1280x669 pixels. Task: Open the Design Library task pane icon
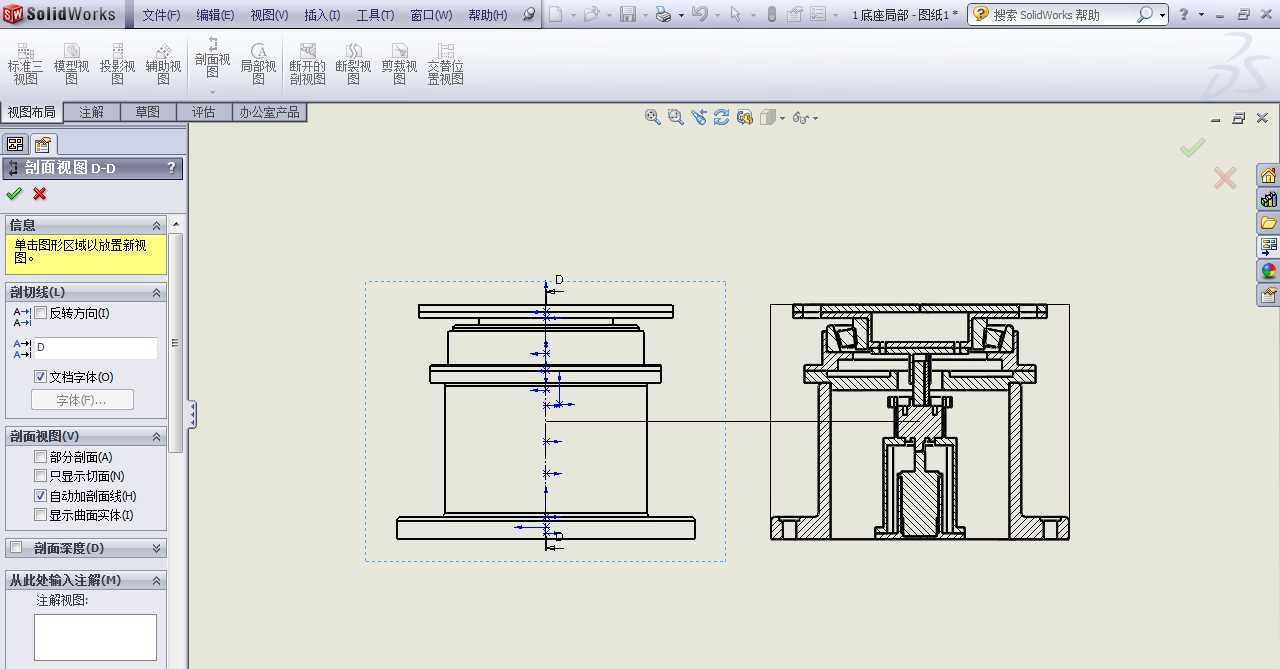pyautogui.click(x=1269, y=200)
